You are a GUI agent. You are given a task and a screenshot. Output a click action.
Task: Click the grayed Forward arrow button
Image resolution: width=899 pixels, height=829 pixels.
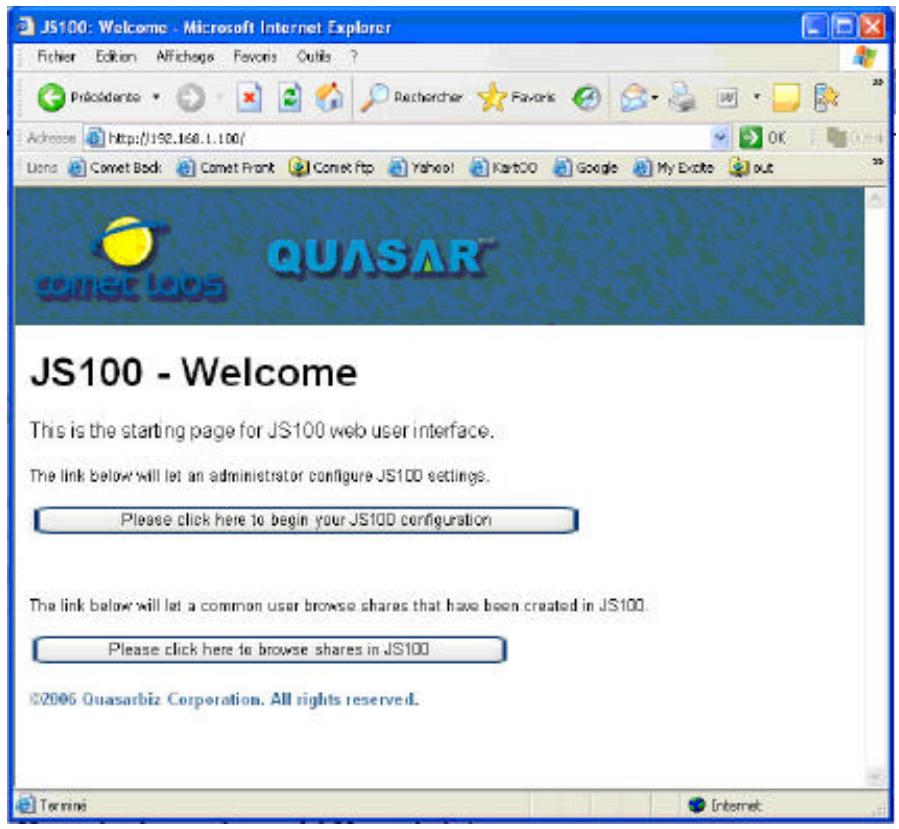pyautogui.click(x=190, y=98)
